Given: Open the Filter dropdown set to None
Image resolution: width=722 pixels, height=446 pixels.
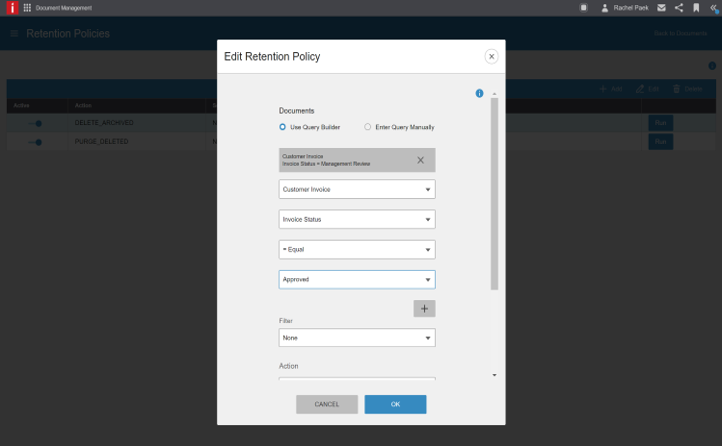Looking at the screenshot, I should pos(356,338).
